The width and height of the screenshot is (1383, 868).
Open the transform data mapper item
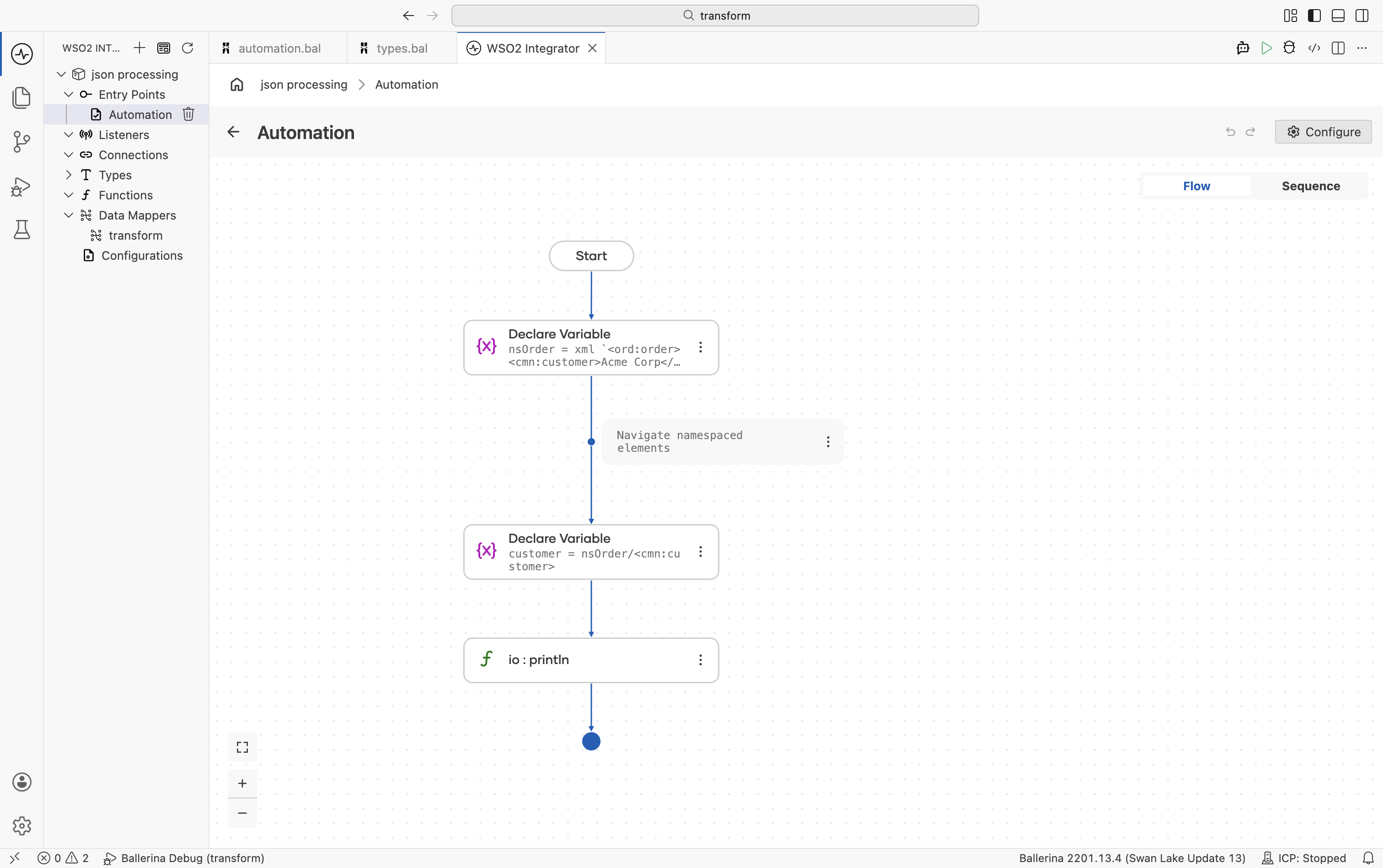click(x=135, y=236)
